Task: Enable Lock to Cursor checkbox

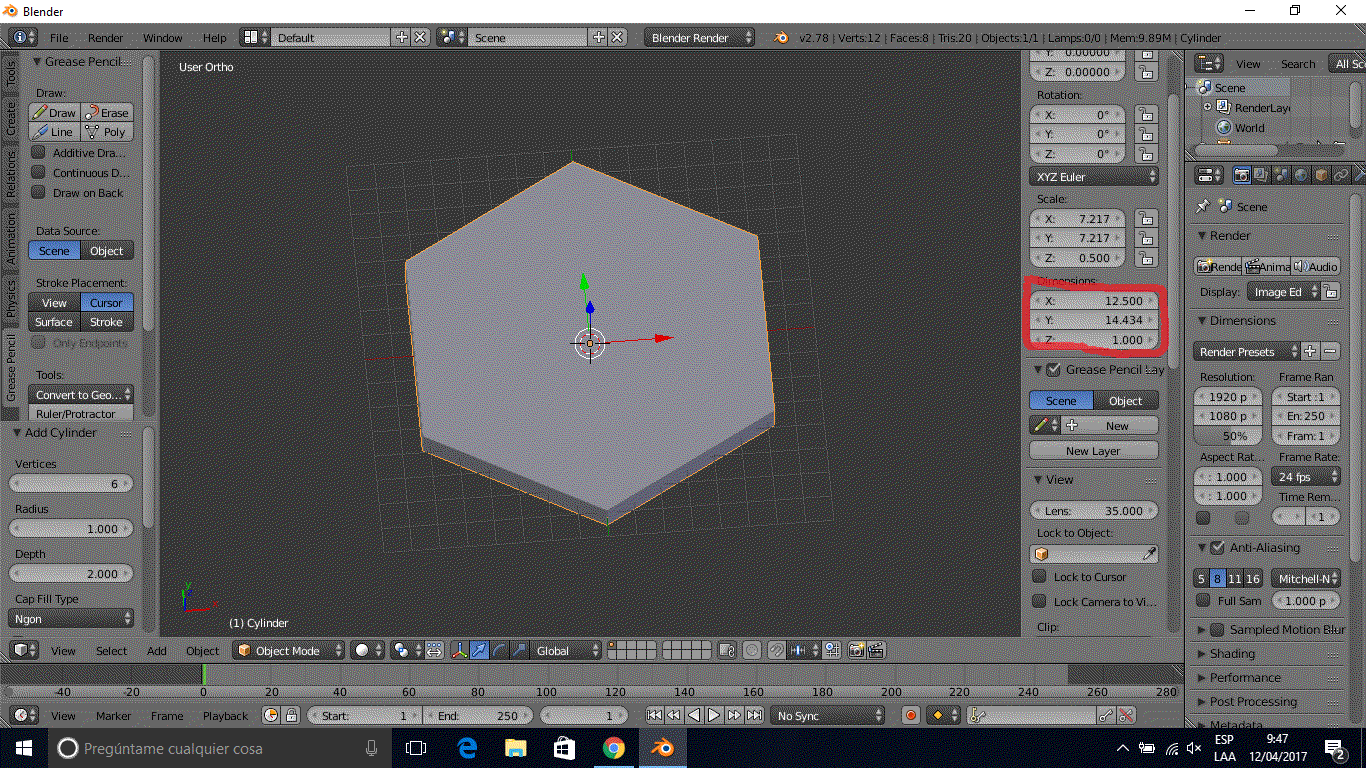Action: (1039, 576)
